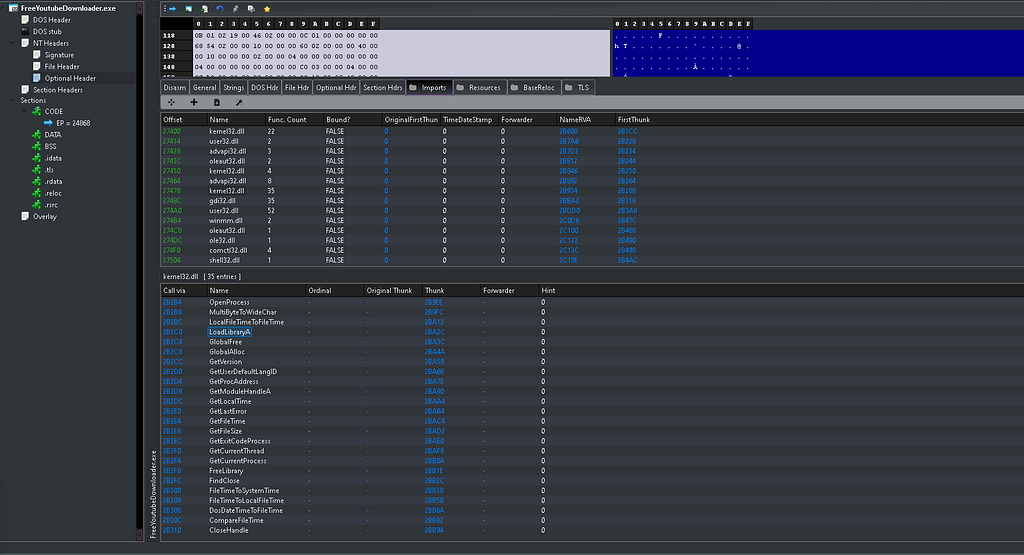Click the BSS section puzzle icon
This screenshot has width=1024, height=555.
(x=37, y=147)
